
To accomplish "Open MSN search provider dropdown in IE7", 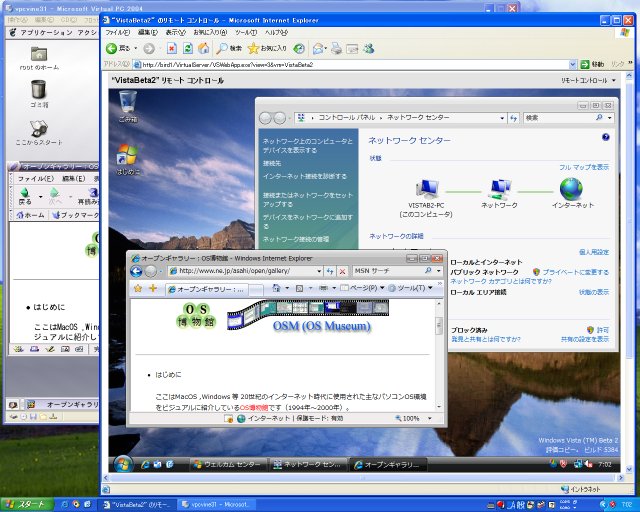I will [x=439, y=271].
